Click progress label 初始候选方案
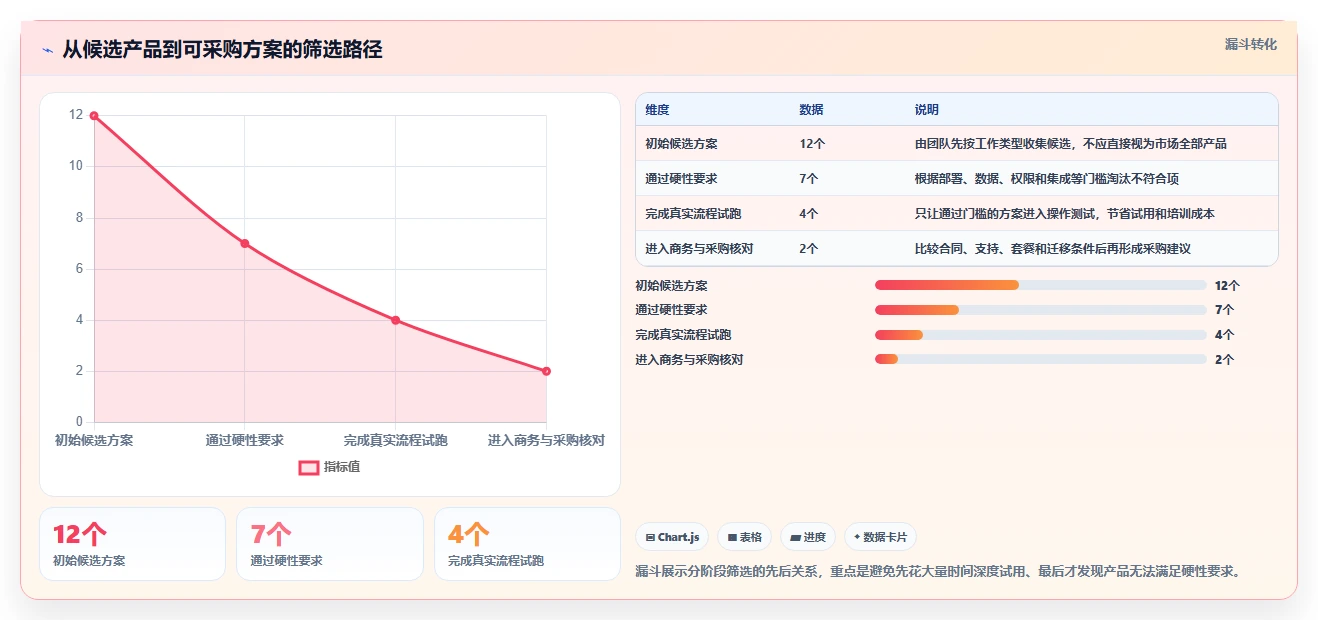 pyautogui.click(x=671, y=286)
